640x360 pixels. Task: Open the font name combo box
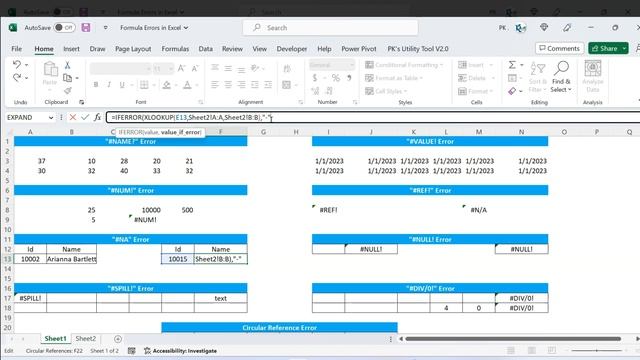coord(120,69)
